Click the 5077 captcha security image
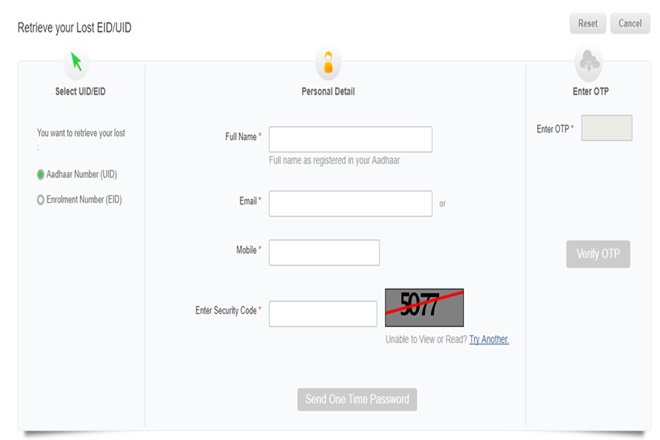The width and height of the screenshot is (660, 440). pos(424,308)
